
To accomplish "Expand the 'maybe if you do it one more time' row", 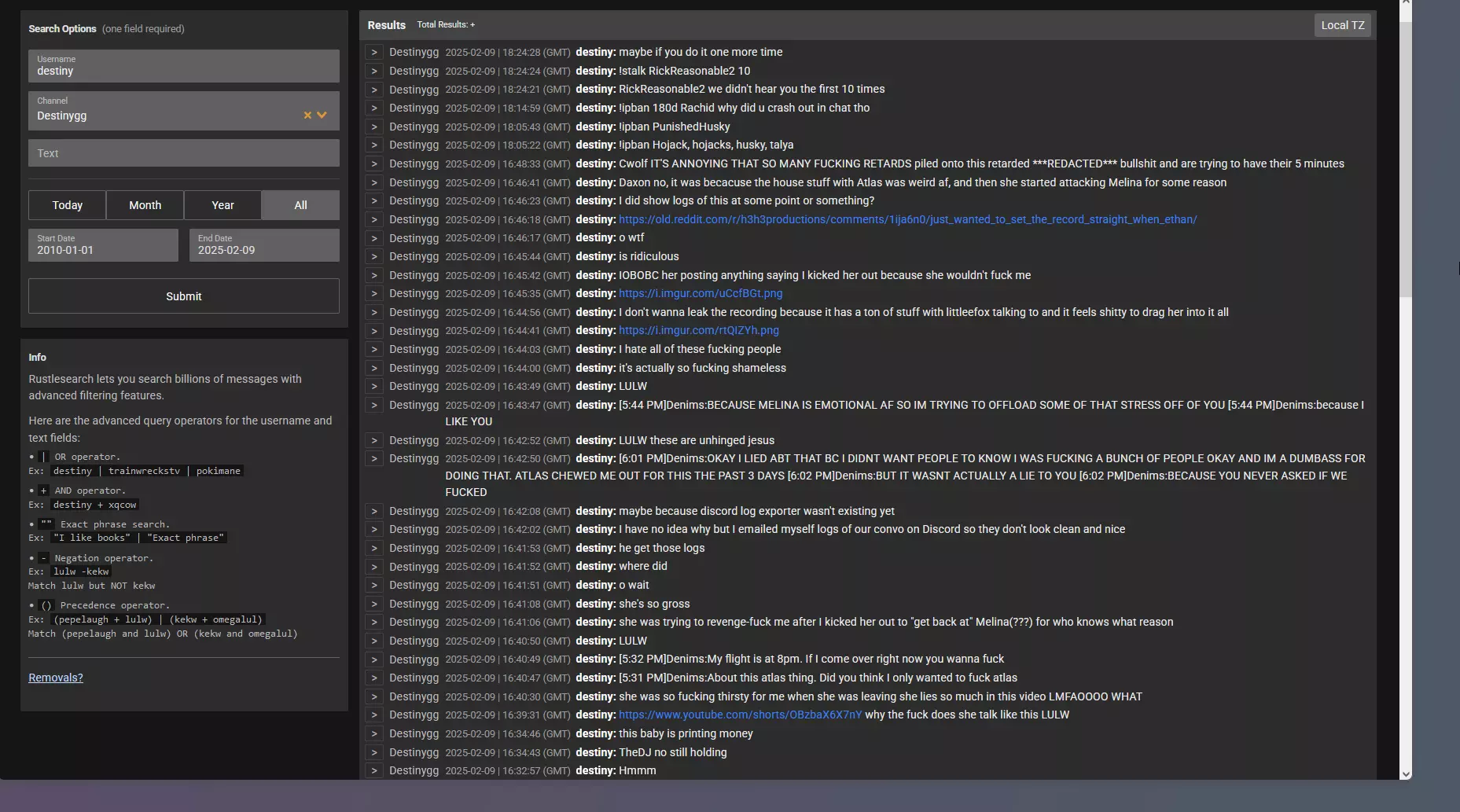I will [x=374, y=52].
